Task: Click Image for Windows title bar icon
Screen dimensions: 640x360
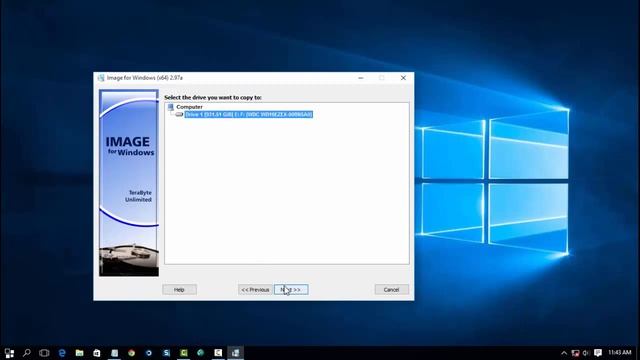Action: point(101,78)
